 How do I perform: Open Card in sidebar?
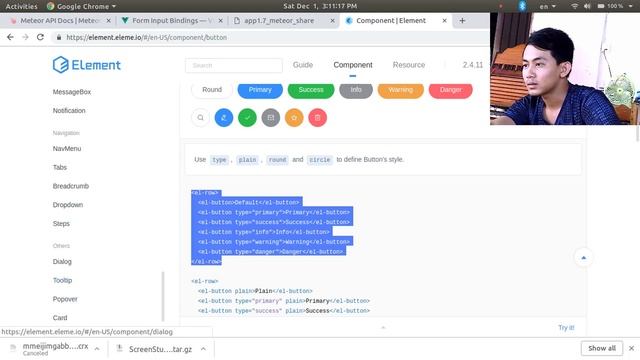60,318
